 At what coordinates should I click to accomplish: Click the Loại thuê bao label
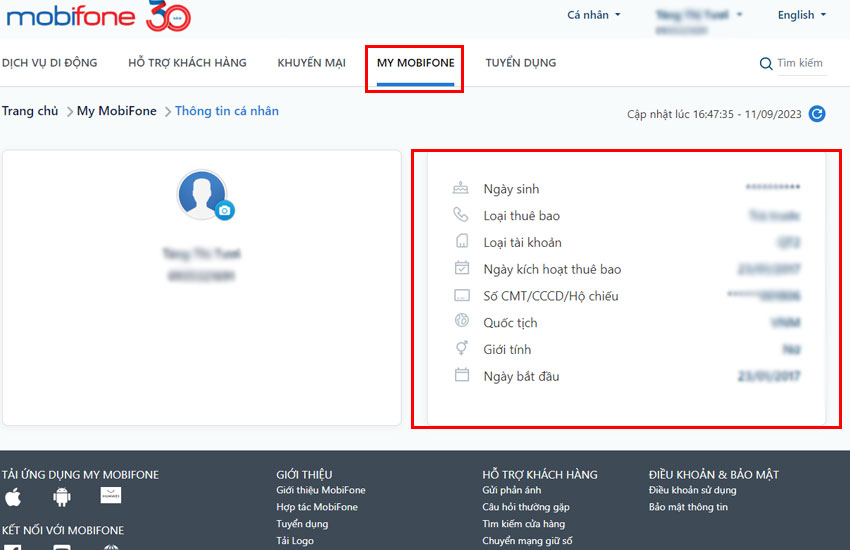click(521, 216)
